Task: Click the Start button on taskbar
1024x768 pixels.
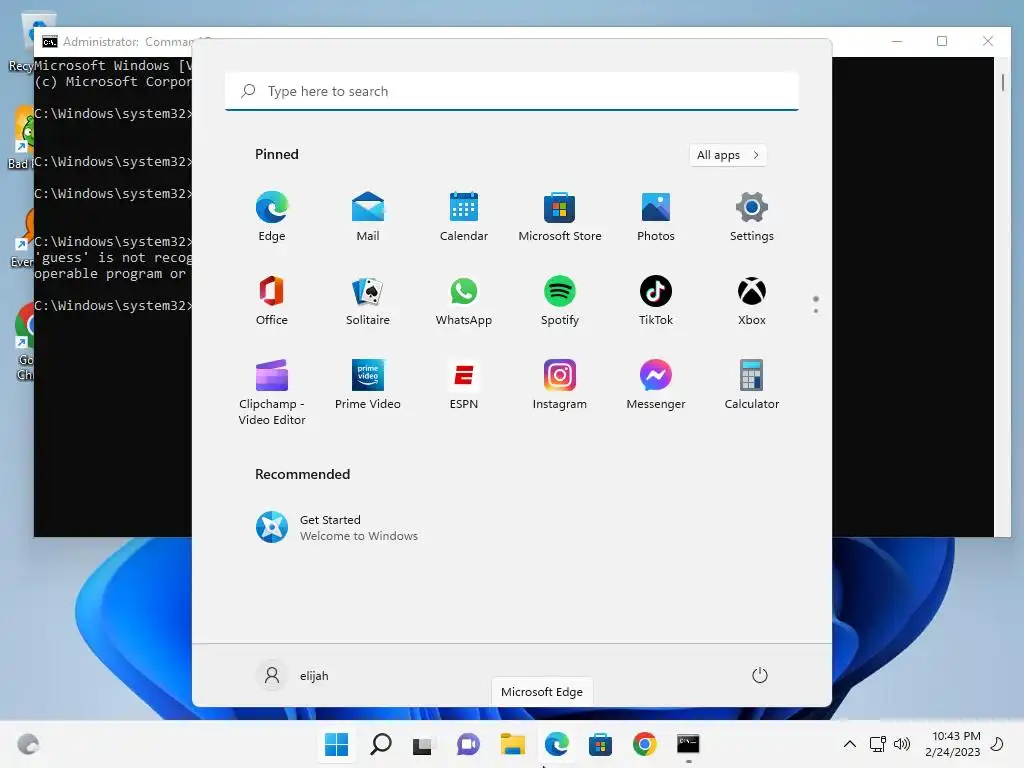Action: [336, 744]
